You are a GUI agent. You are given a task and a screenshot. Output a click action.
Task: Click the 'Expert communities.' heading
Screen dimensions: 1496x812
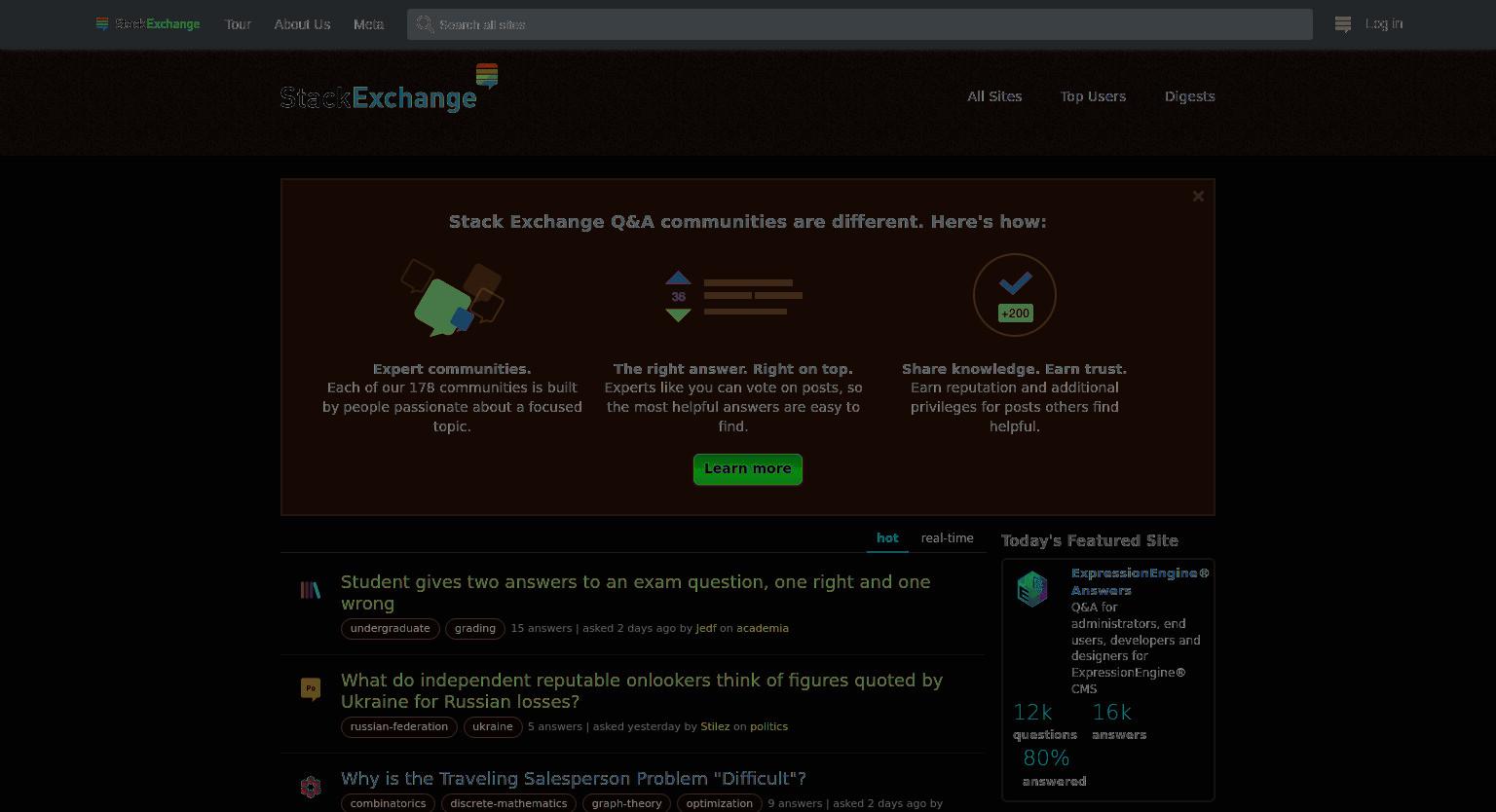(452, 369)
